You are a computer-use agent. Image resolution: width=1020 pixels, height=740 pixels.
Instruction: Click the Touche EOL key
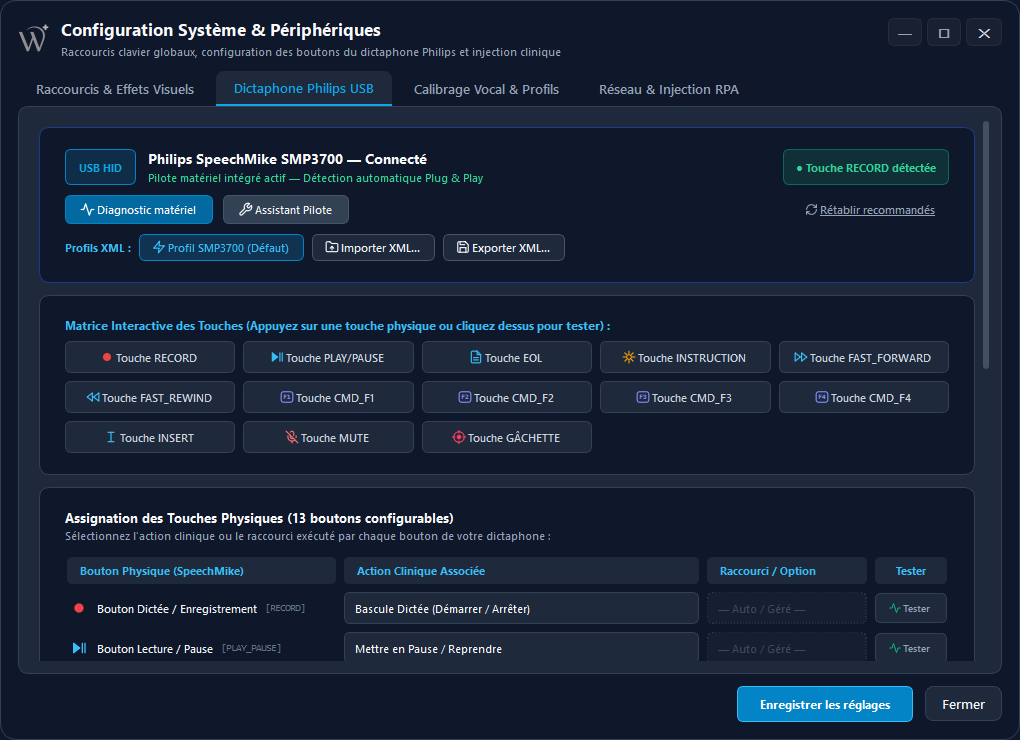click(507, 357)
